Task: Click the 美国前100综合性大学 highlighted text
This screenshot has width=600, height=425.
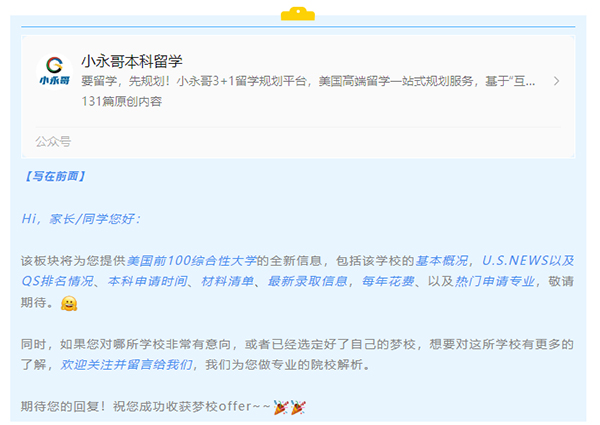Action: (x=191, y=261)
